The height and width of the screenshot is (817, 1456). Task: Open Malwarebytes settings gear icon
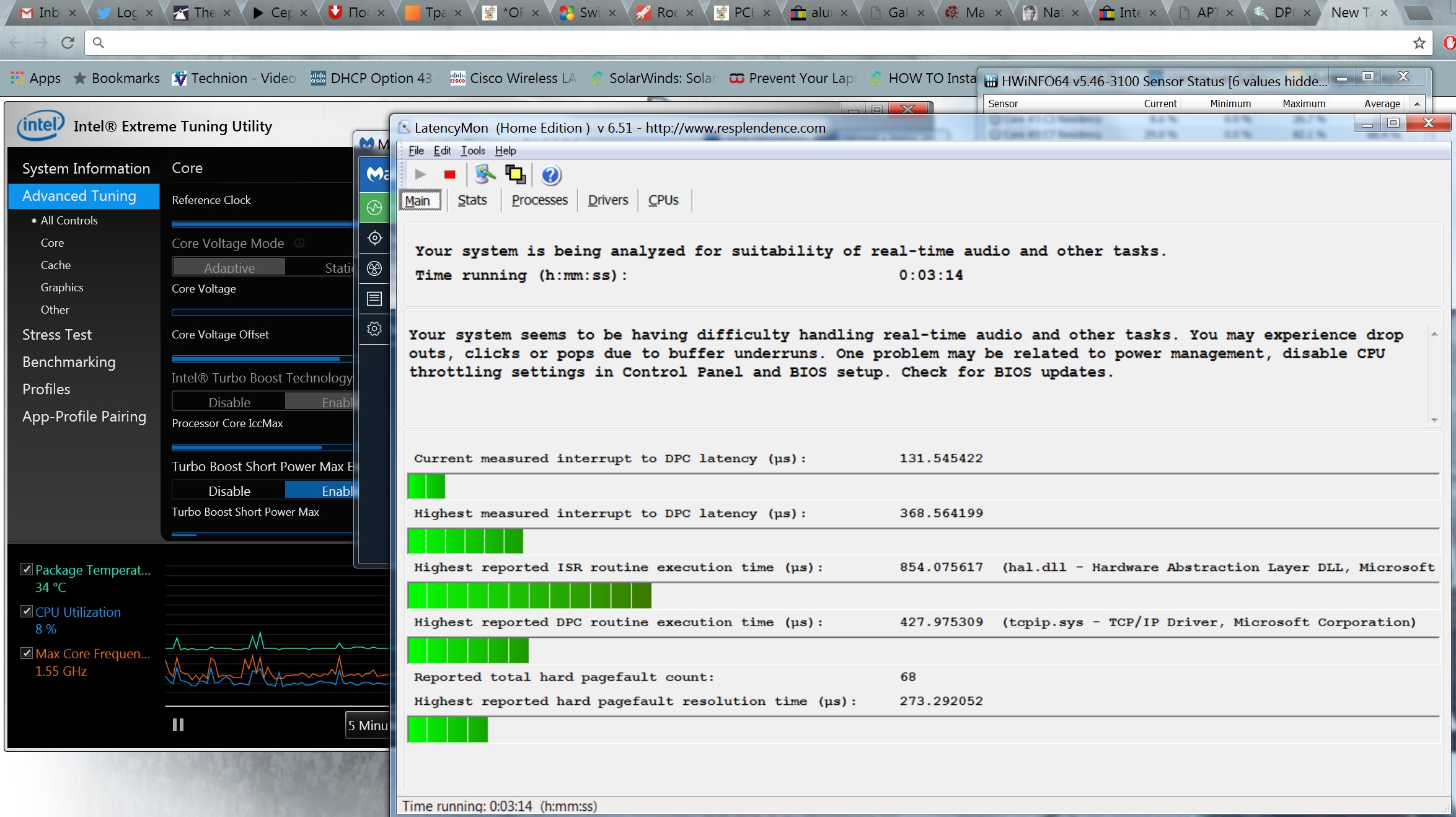374,329
